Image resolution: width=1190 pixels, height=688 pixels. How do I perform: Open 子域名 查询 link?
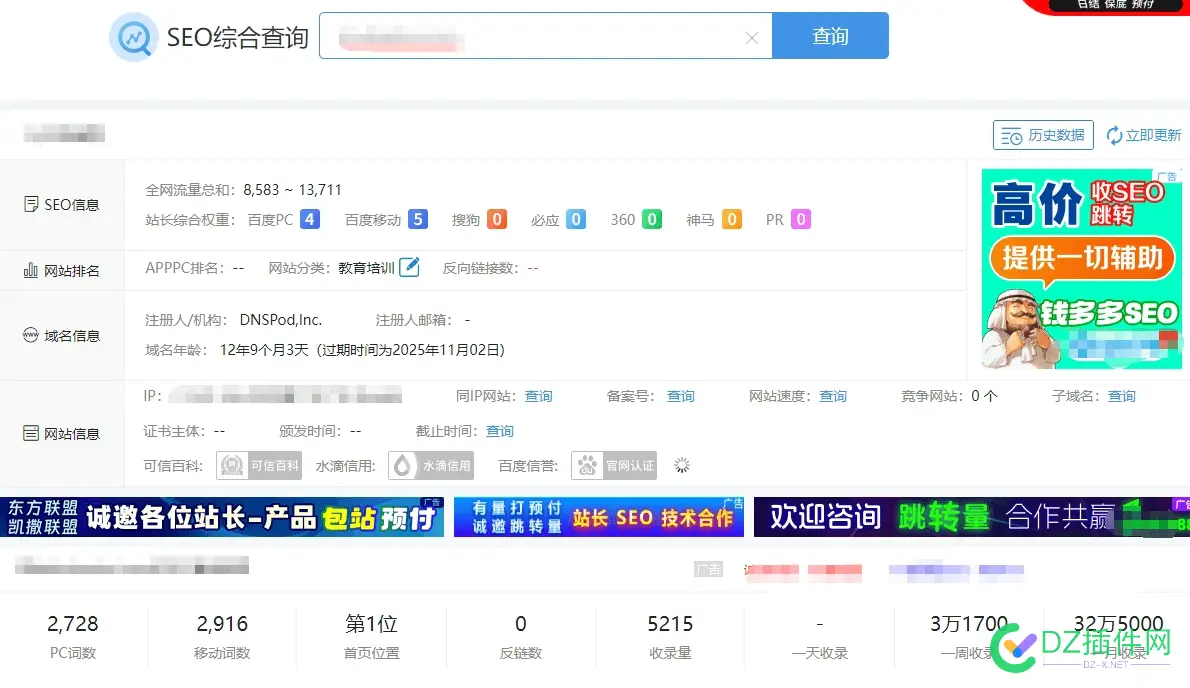tap(1121, 395)
